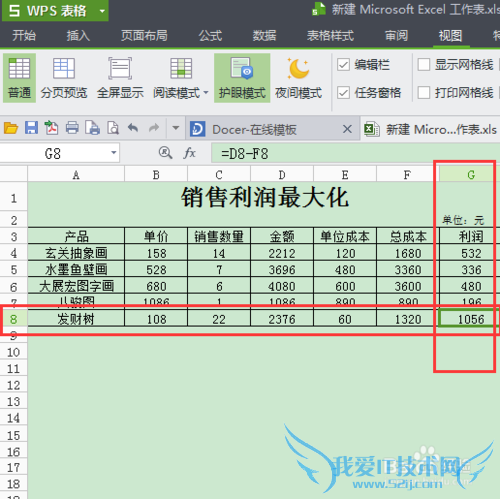Save the workbook with floppy icon
Viewport: 500px width, 499px height.
click(x=31, y=128)
